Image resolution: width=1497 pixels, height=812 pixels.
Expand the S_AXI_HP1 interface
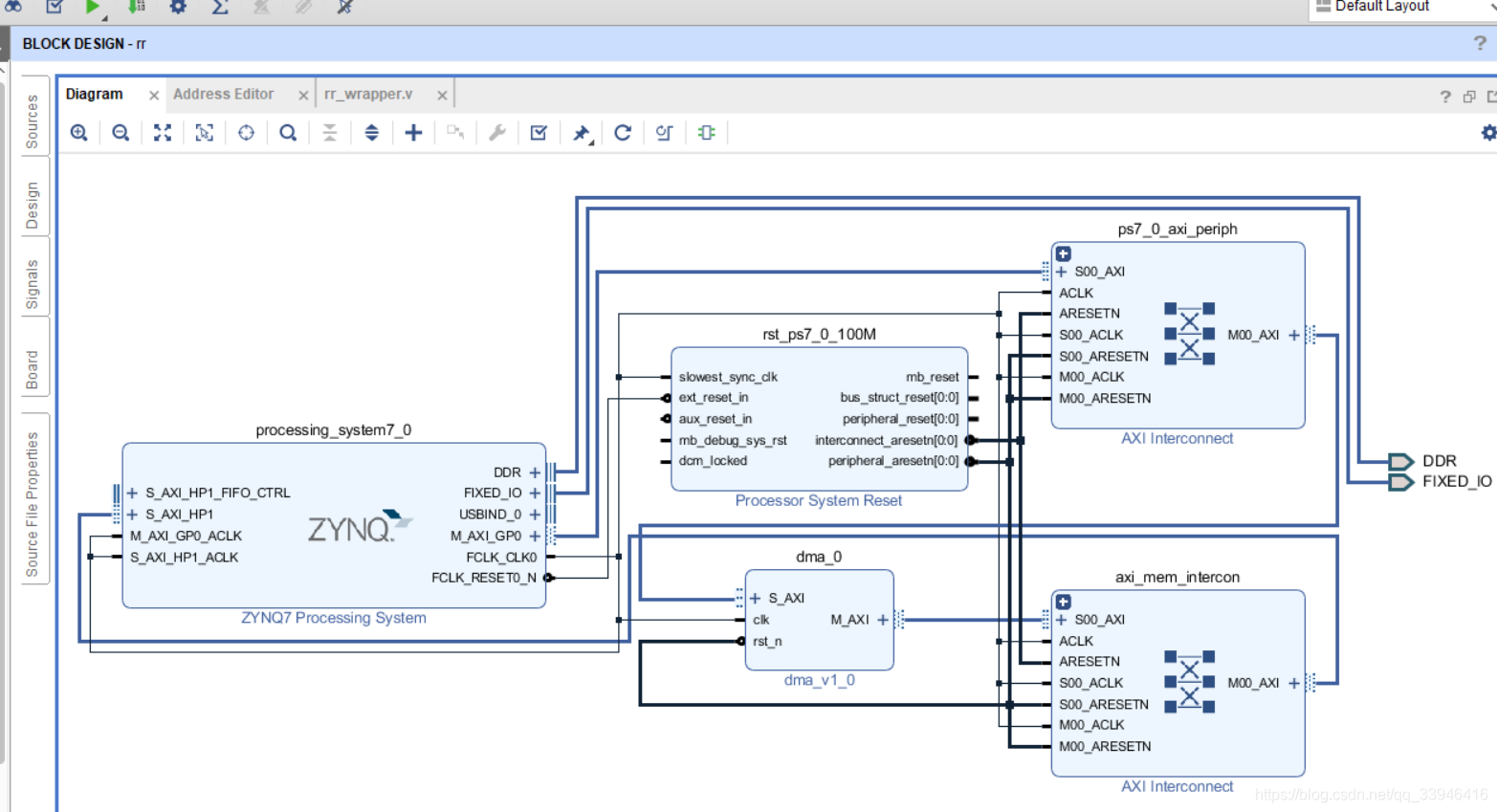pyautogui.click(x=133, y=515)
